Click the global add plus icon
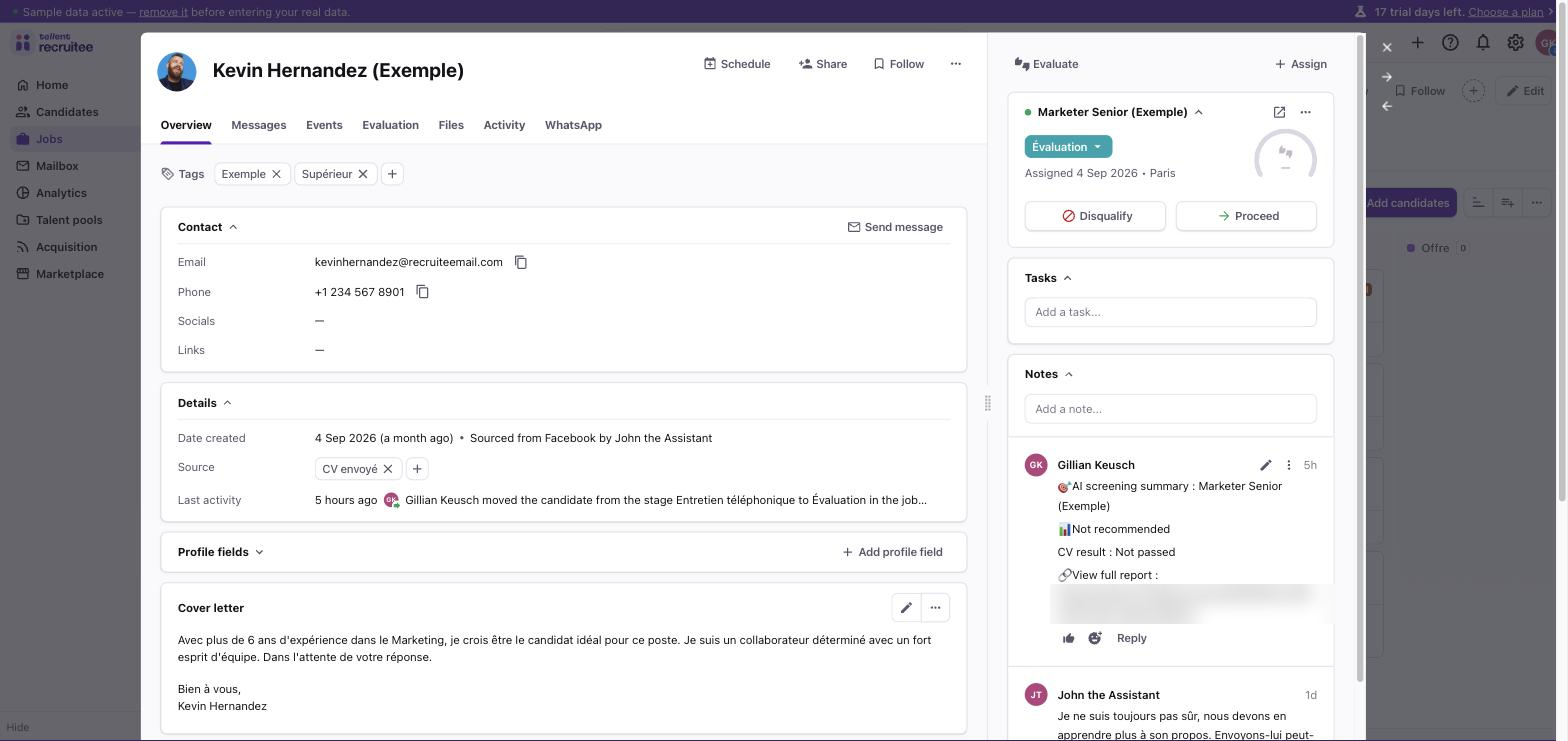1568x741 pixels. click(1417, 43)
